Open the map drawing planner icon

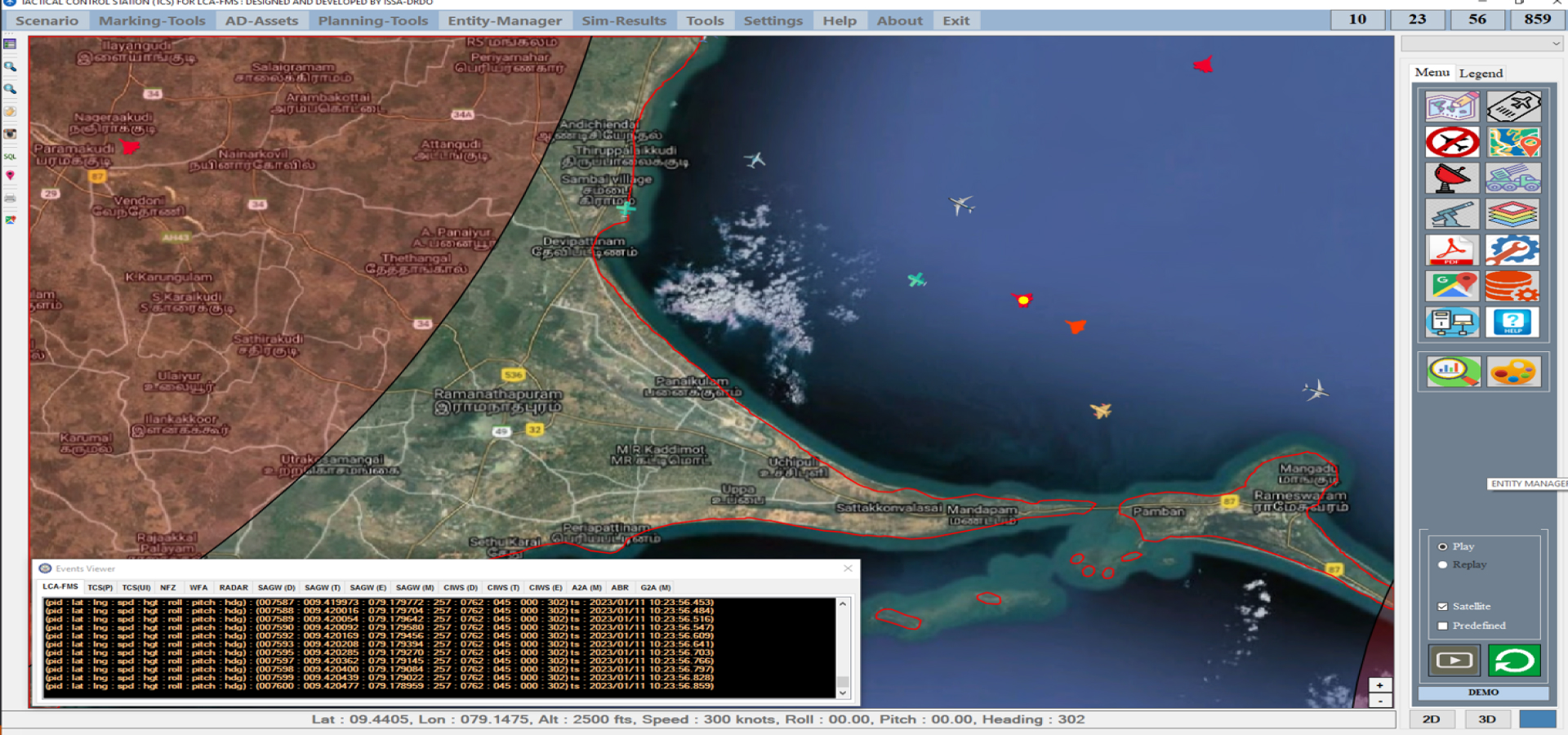[1452, 106]
